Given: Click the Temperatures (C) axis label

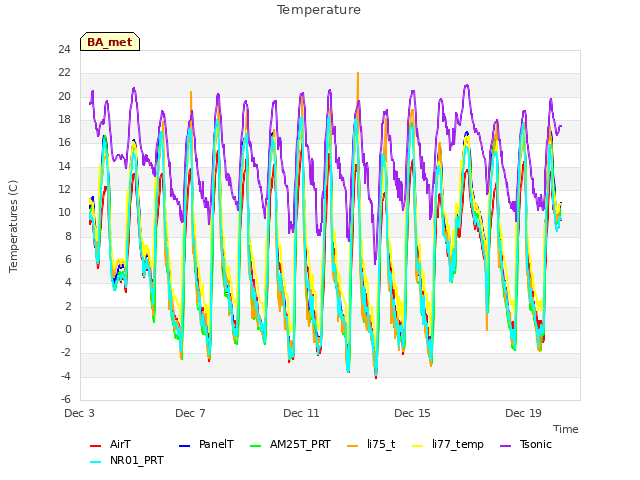Looking at the screenshot, I should point(13,226).
